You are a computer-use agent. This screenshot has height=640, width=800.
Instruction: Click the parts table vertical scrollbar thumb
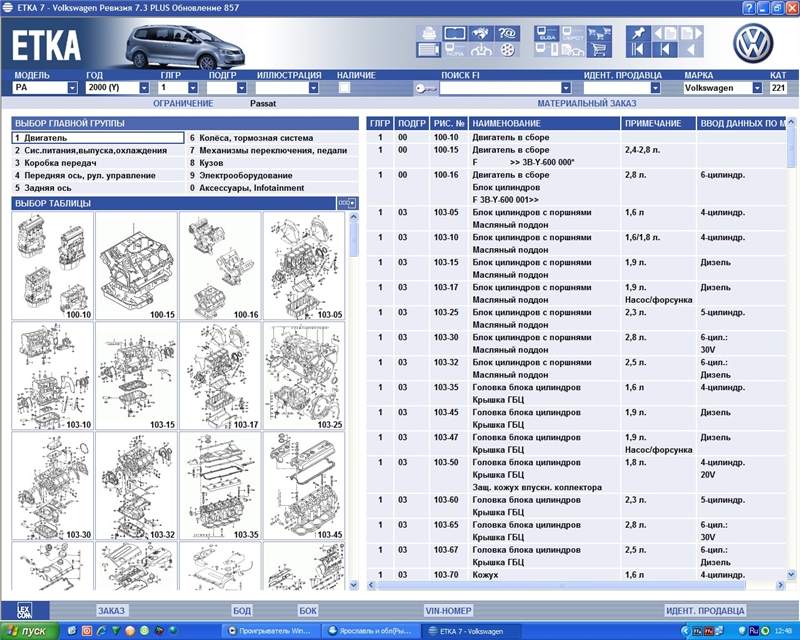click(x=791, y=148)
